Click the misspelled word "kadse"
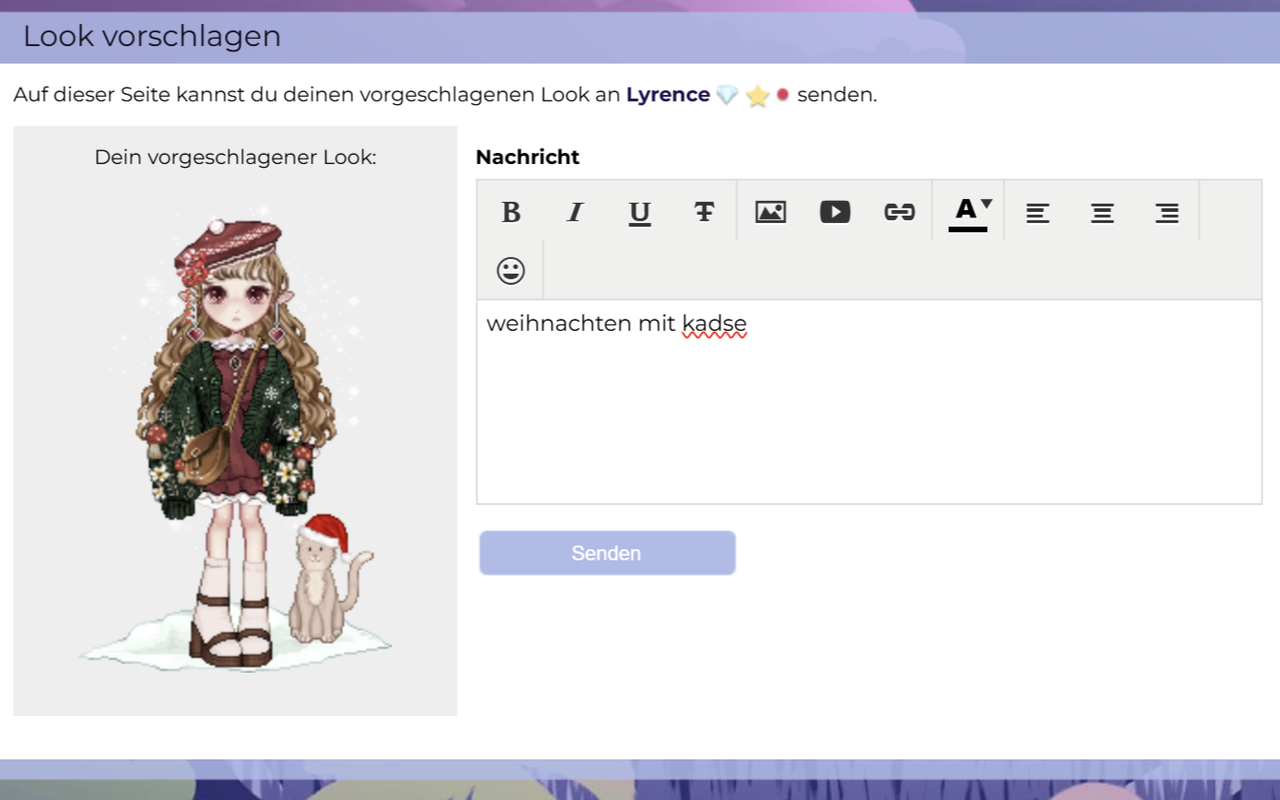The image size is (1280, 800). pyautogui.click(x=714, y=324)
